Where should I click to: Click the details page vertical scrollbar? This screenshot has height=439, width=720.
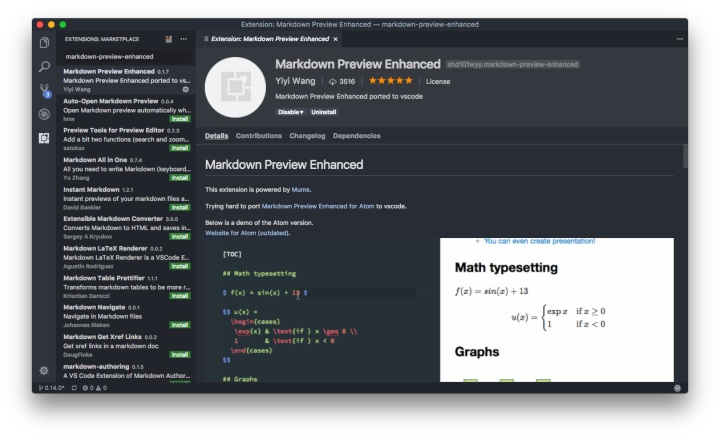tap(685, 156)
